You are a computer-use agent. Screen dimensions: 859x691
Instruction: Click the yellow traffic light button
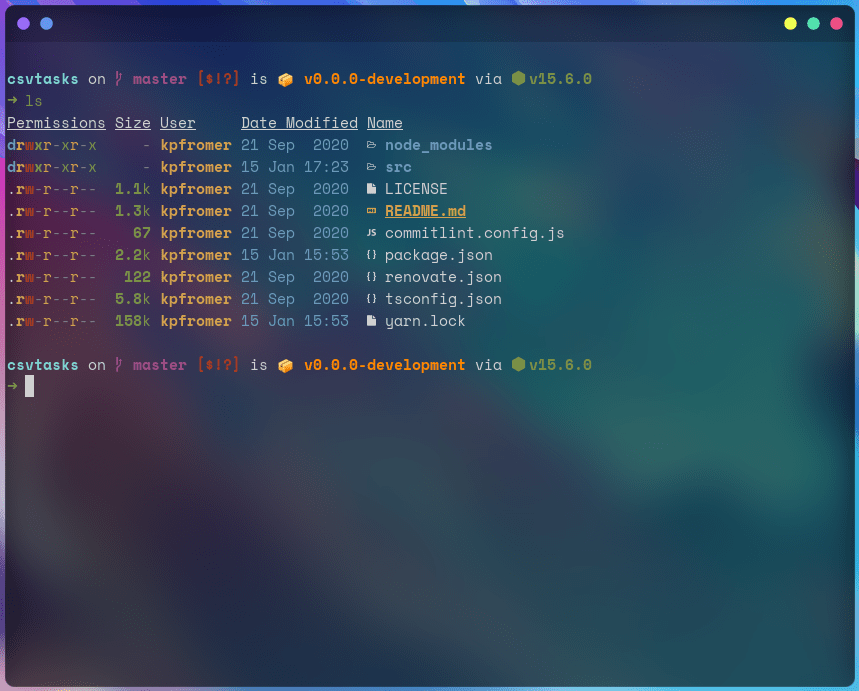[x=789, y=23]
